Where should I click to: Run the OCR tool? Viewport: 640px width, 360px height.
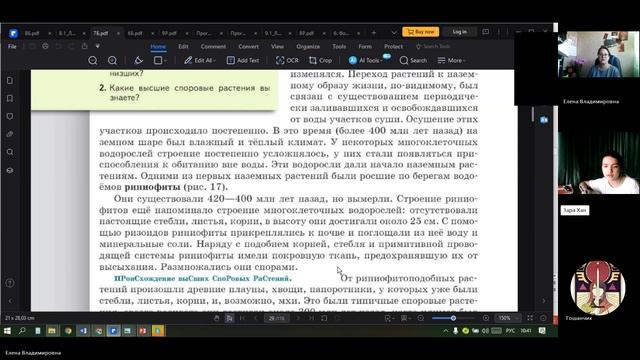click(287, 60)
